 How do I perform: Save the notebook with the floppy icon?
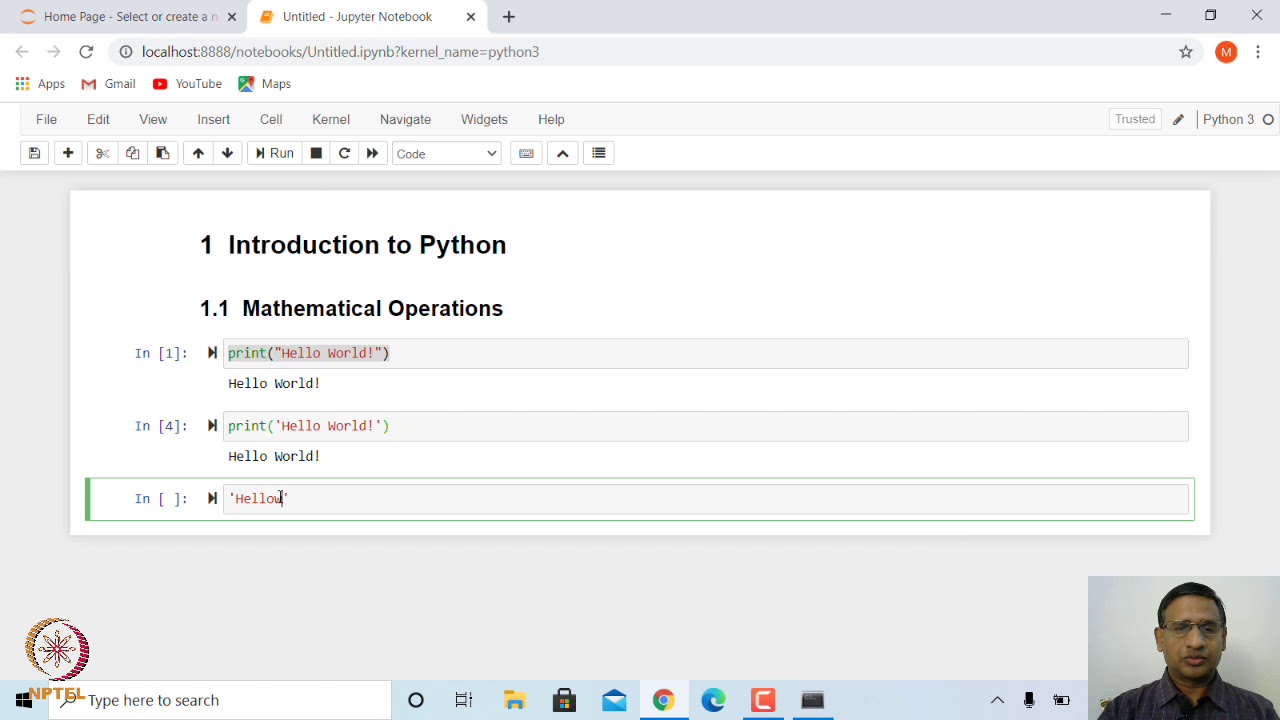click(34, 153)
